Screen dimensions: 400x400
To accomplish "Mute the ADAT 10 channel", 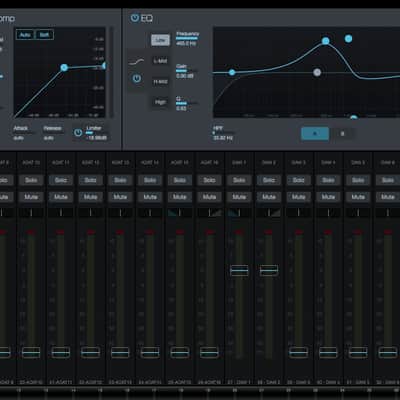I will click(x=31, y=197).
